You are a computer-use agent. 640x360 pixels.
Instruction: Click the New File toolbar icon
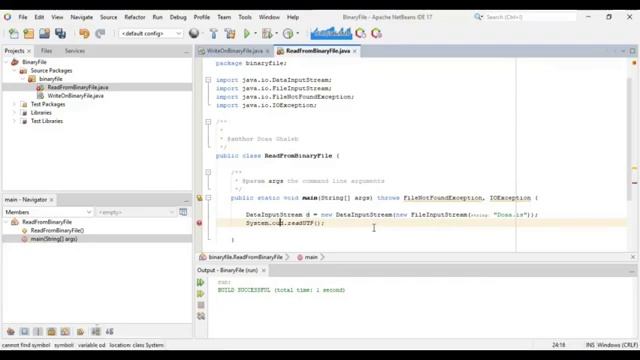click(x=13, y=33)
